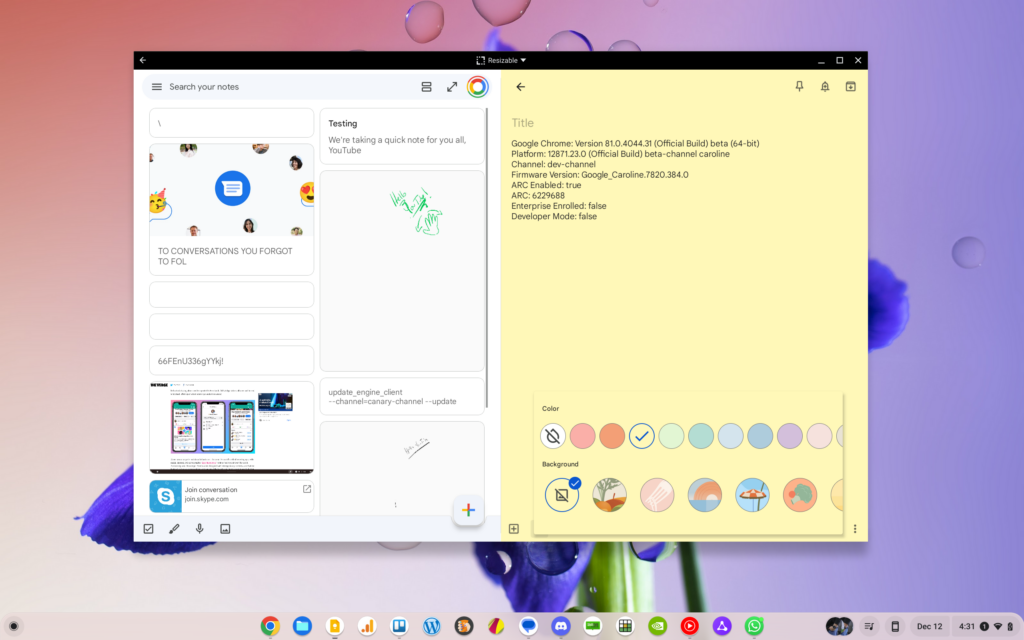The height and width of the screenshot is (640, 1024).
Task: Archive the current note
Action: [x=850, y=86]
